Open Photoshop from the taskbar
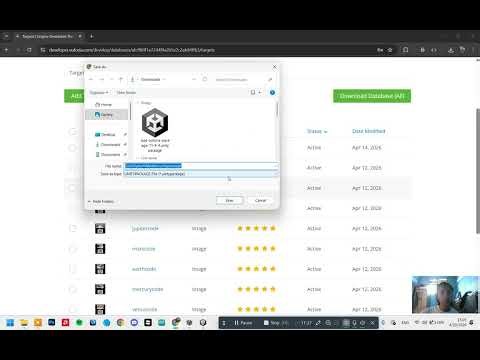This screenshot has width=480, height=360. pyautogui.click(x=52, y=323)
